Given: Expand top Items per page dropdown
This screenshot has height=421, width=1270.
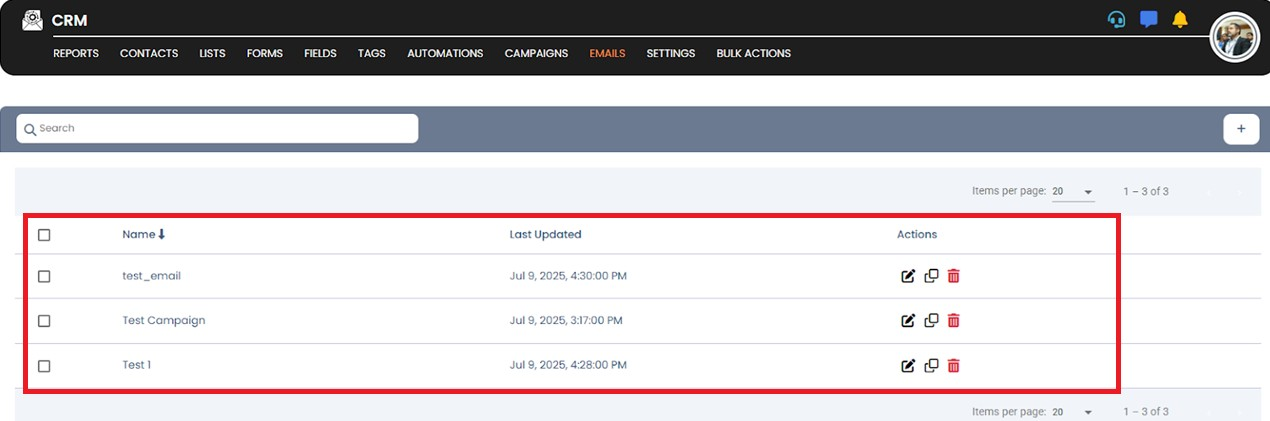Looking at the screenshot, I should coord(1074,192).
